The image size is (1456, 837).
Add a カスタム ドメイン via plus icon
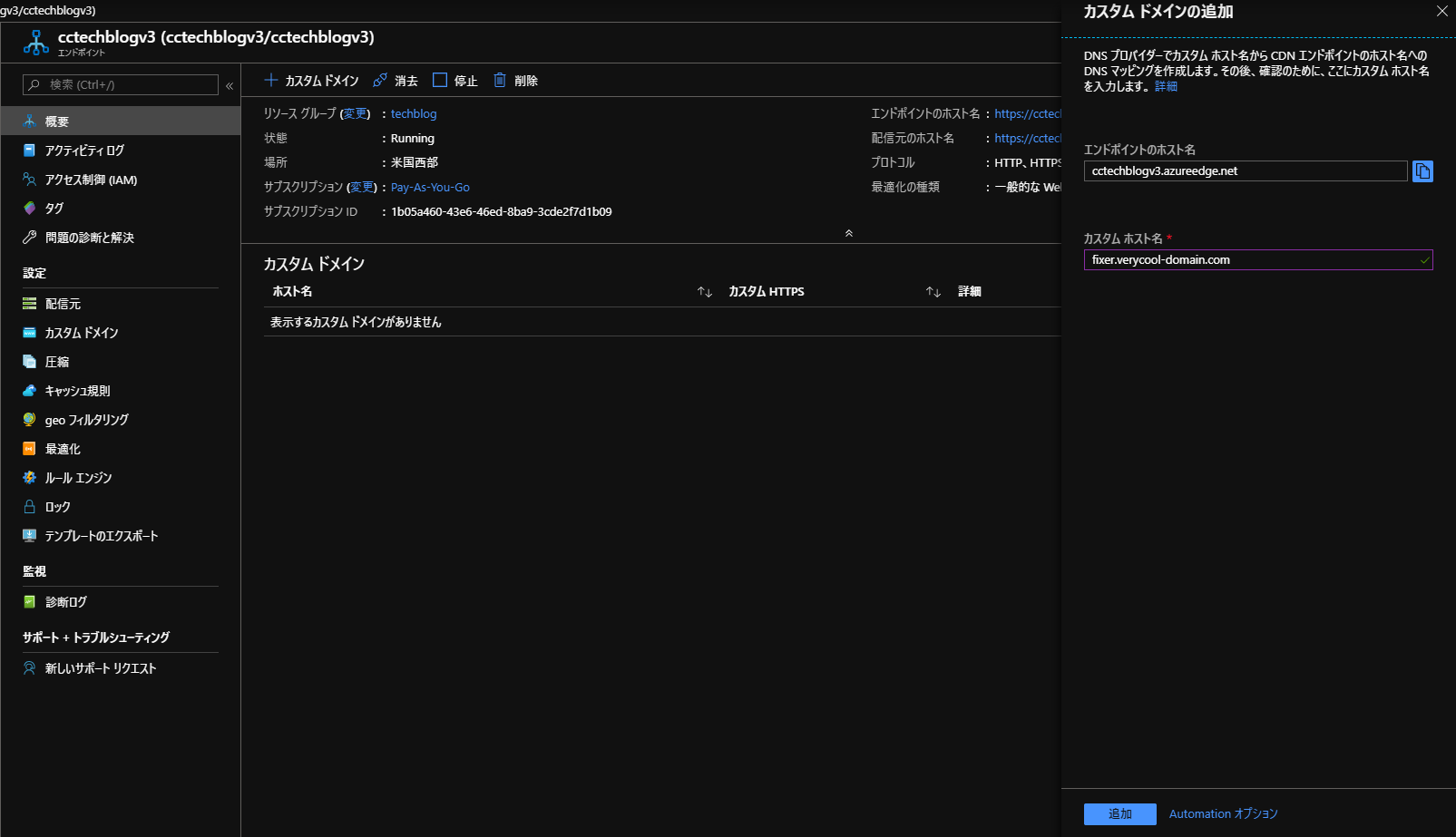271,81
